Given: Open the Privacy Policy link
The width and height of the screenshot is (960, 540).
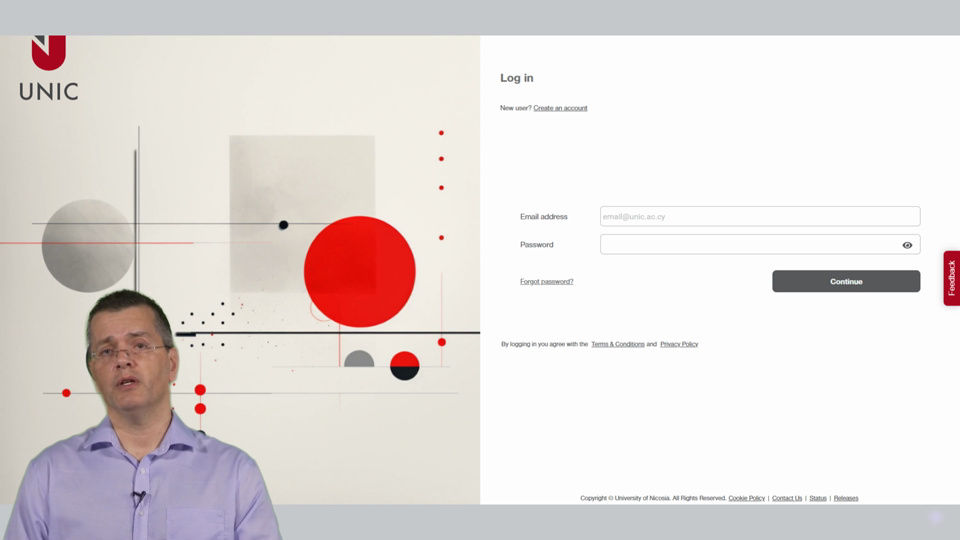Looking at the screenshot, I should pyautogui.click(x=679, y=344).
